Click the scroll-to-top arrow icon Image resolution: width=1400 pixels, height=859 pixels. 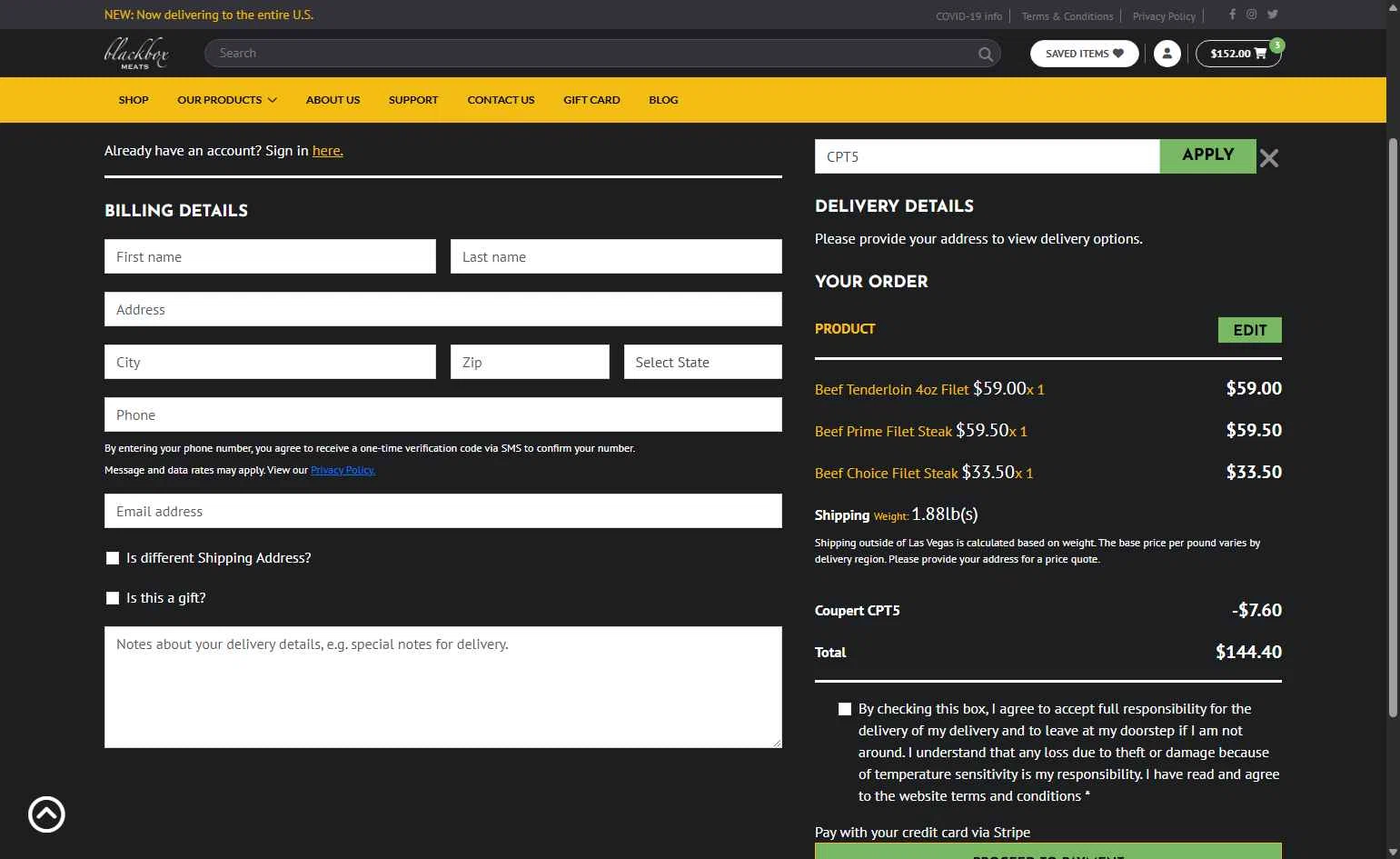tap(46, 814)
